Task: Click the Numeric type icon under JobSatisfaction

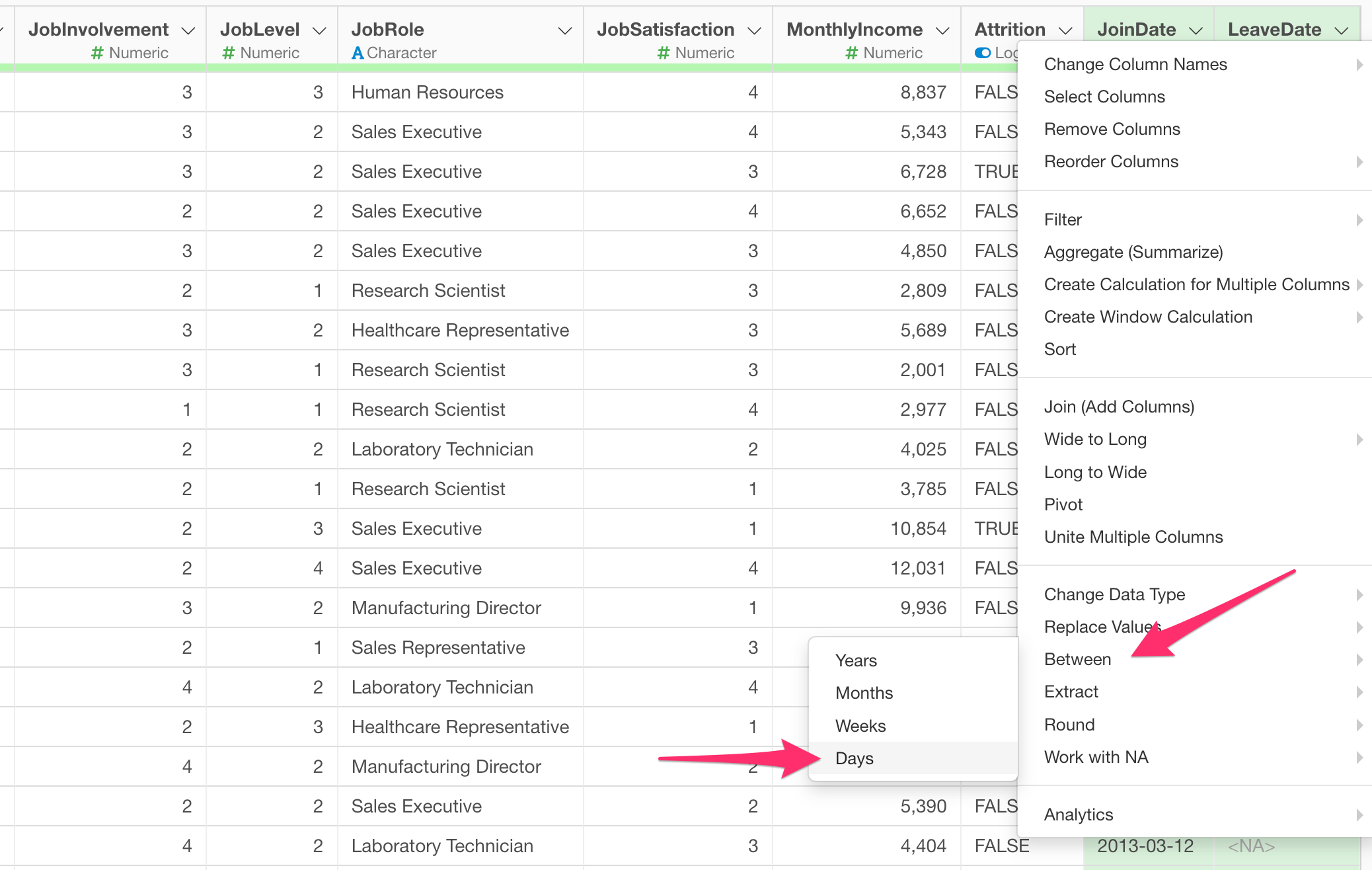Action: tap(664, 53)
